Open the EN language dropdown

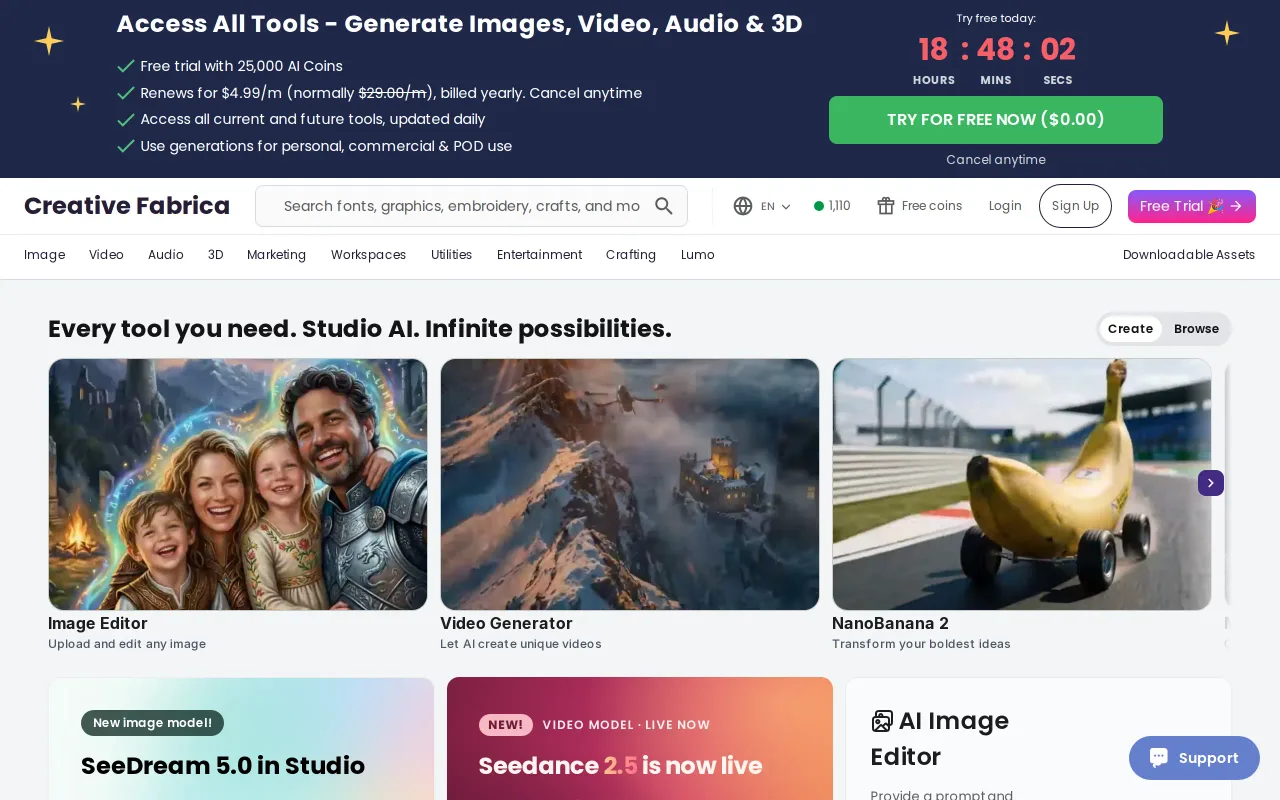click(x=775, y=206)
